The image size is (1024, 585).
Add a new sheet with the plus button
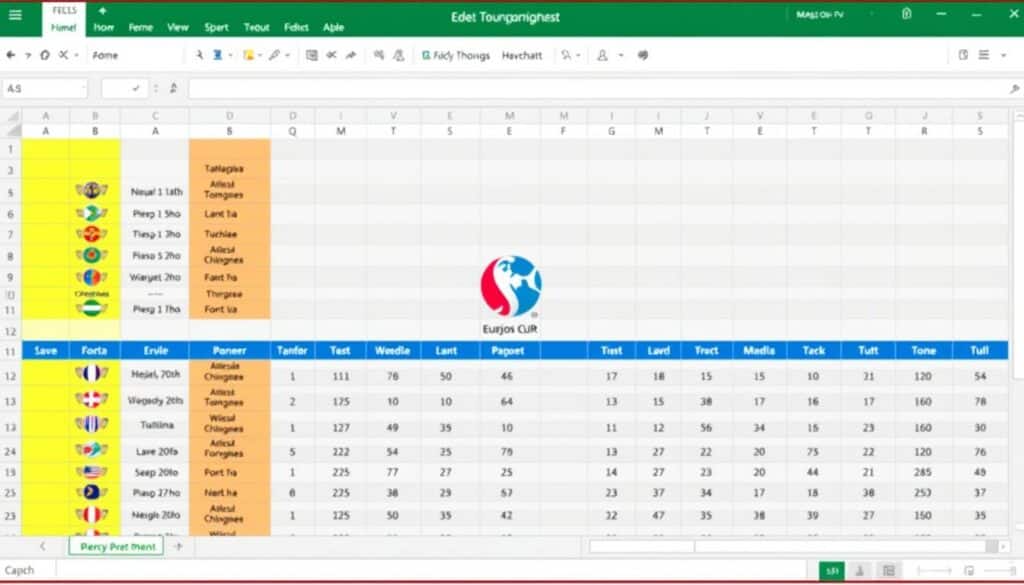pos(178,546)
